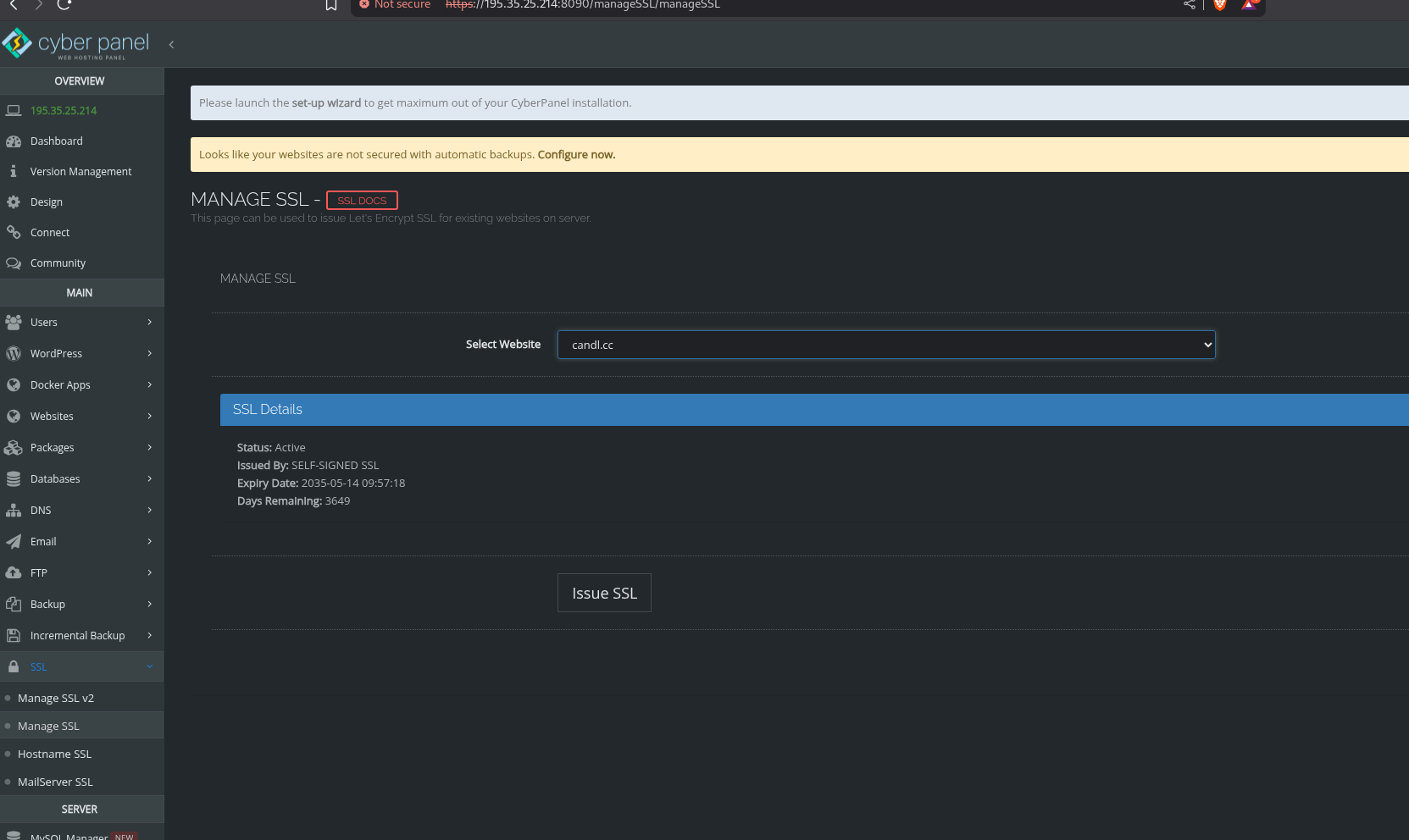This screenshot has height=840, width=1409.
Task: Open the Select Website dropdown
Action: pos(886,345)
